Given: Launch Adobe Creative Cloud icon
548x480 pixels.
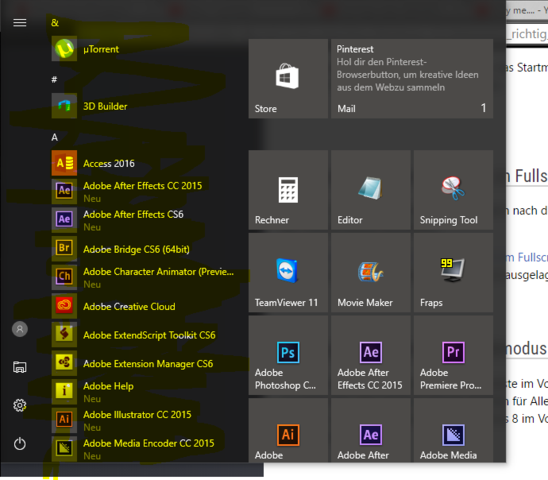Looking at the screenshot, I should (x=64, y=306).
